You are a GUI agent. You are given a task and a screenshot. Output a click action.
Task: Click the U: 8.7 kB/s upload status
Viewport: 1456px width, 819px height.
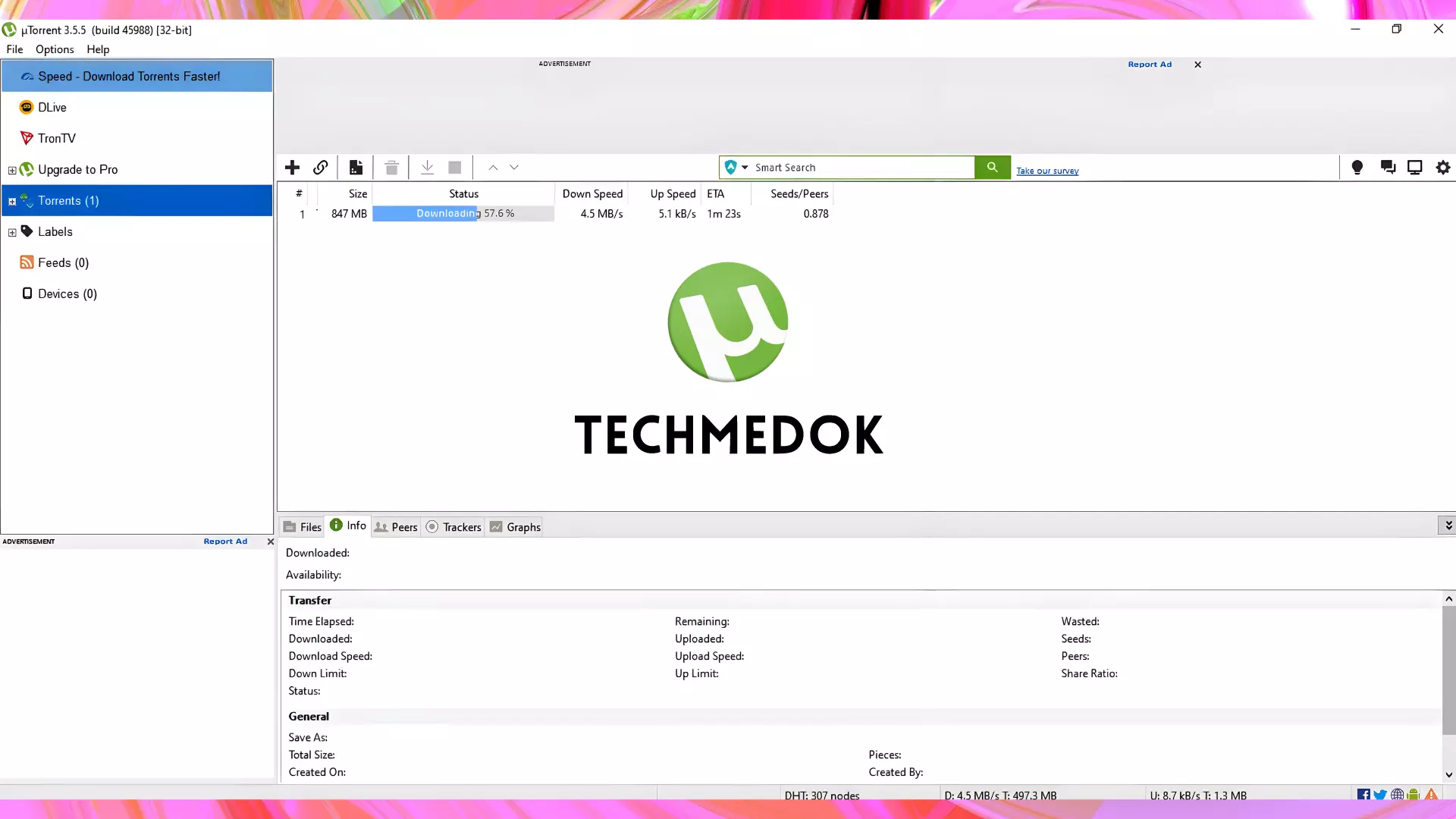1198,795
